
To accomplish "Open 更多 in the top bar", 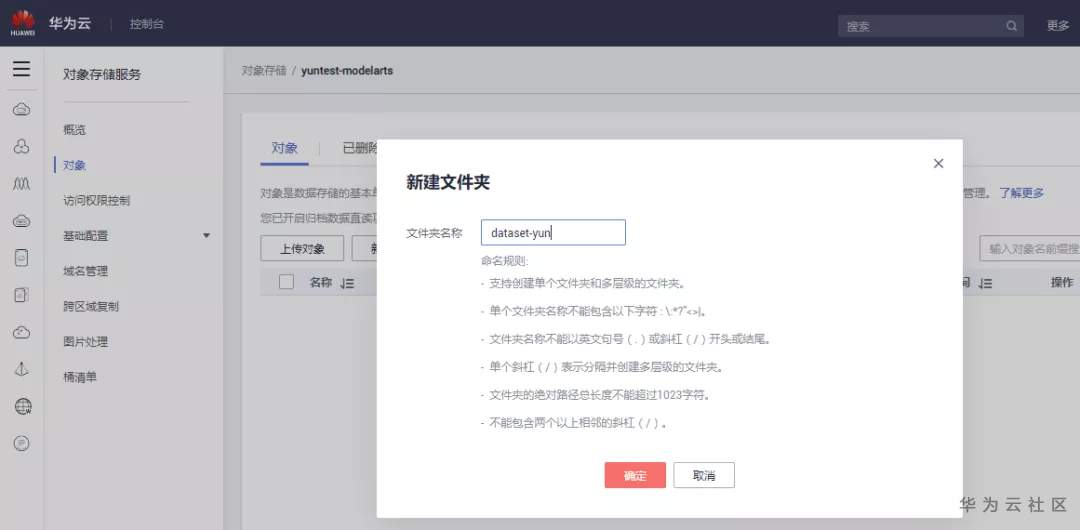I will click(1058, 26).
